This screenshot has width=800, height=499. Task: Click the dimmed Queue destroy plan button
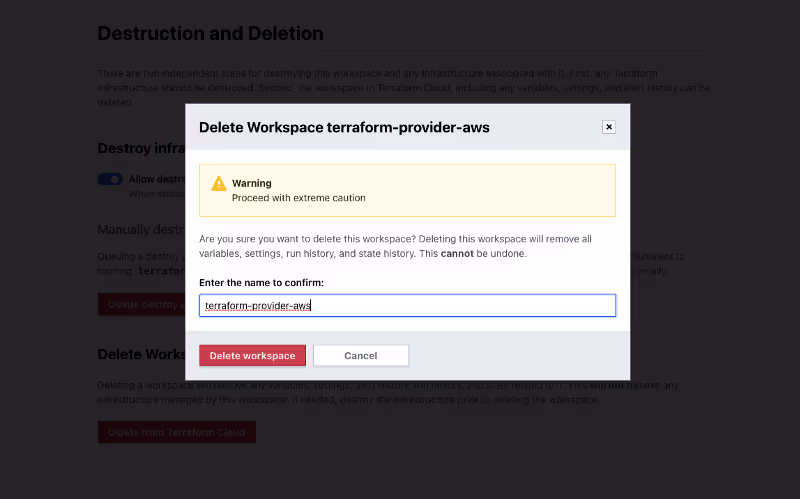(x=141, y=305)
